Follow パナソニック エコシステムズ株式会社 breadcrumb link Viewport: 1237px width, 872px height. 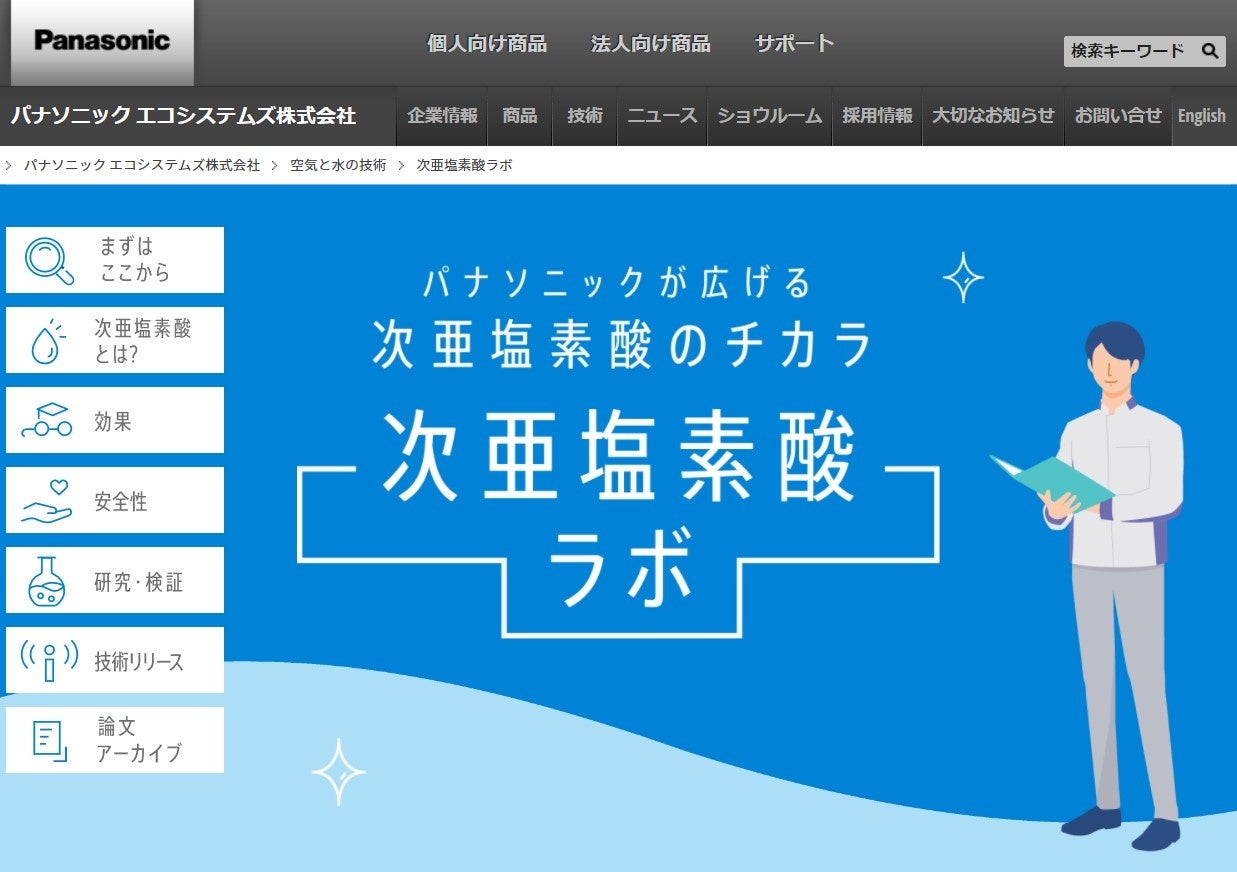(142, 166)
